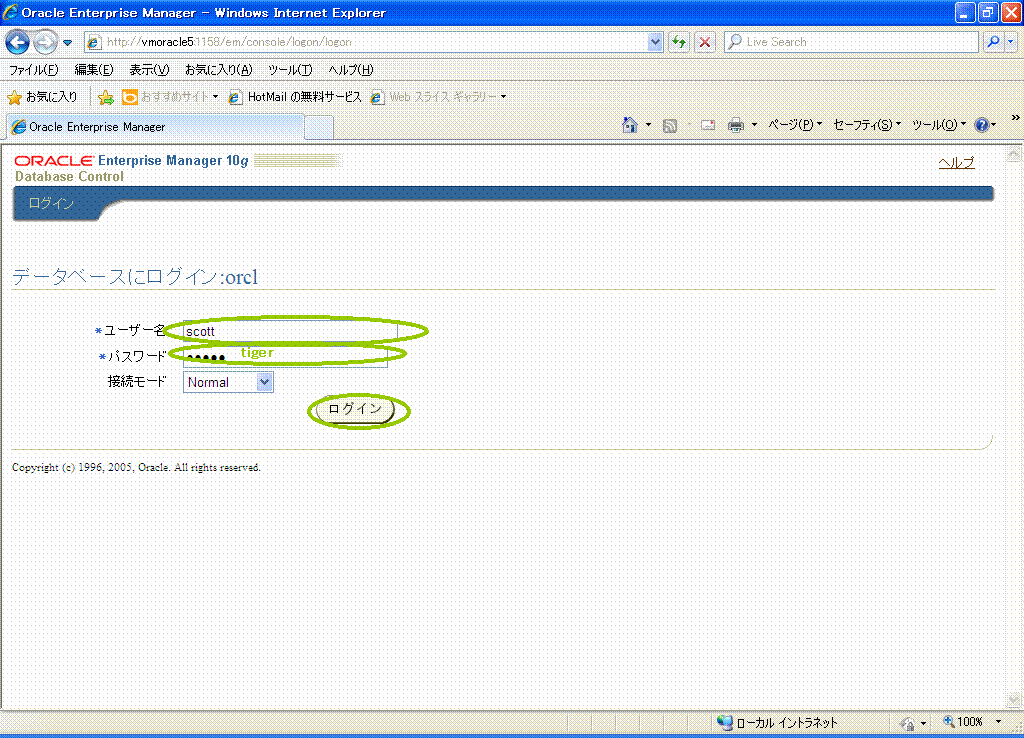The image size is (1024, 738).
Task: Open a new blank tab
Action: click(x=319, y=127)
